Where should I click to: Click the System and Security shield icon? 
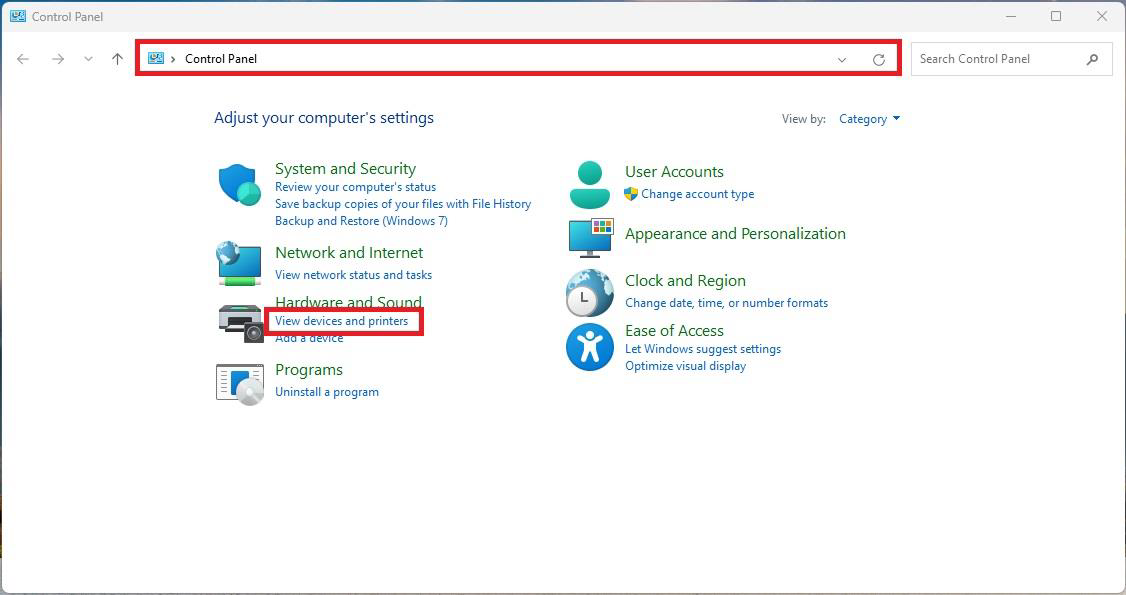[239, 184]
